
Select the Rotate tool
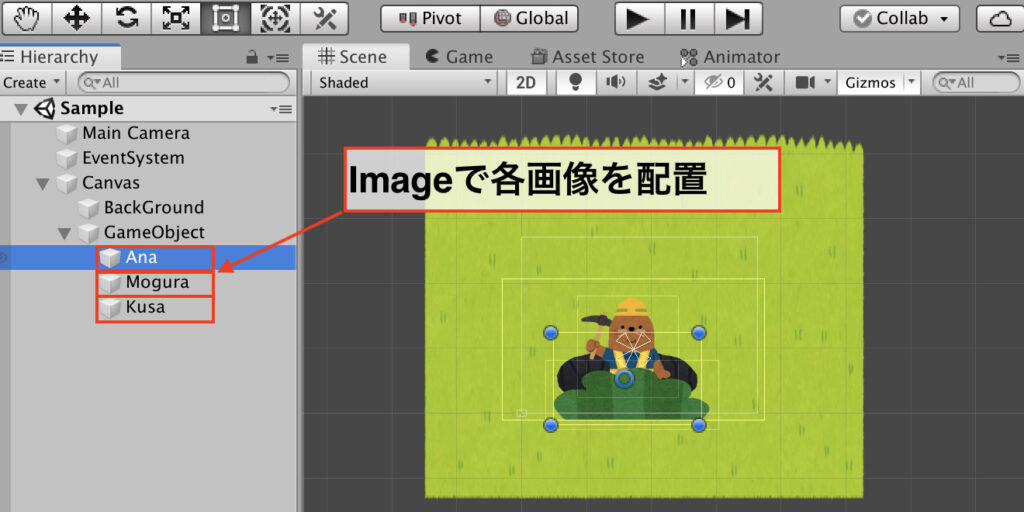tap(125, 18)
